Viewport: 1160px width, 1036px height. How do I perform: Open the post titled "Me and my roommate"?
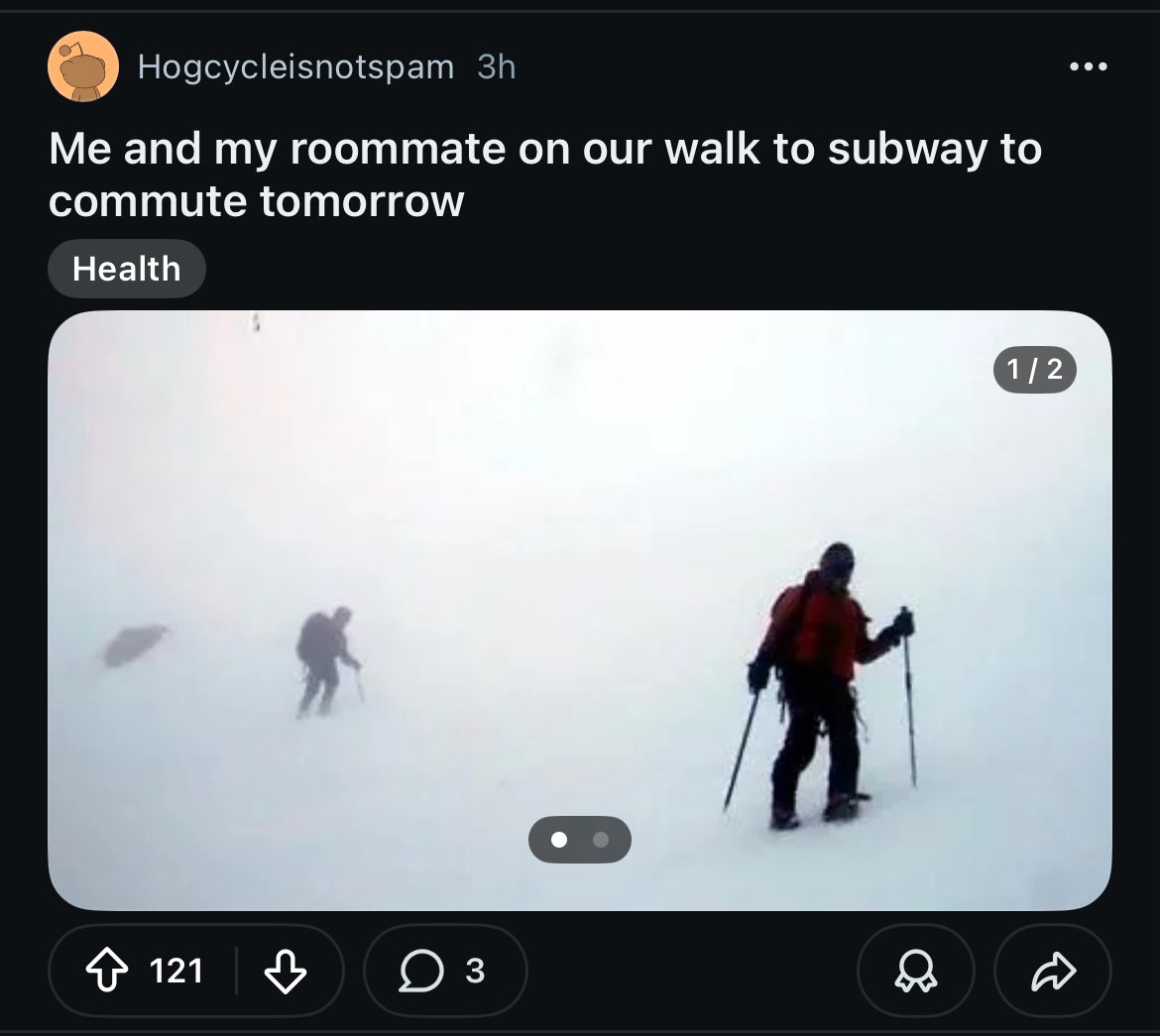coord(544,174)
